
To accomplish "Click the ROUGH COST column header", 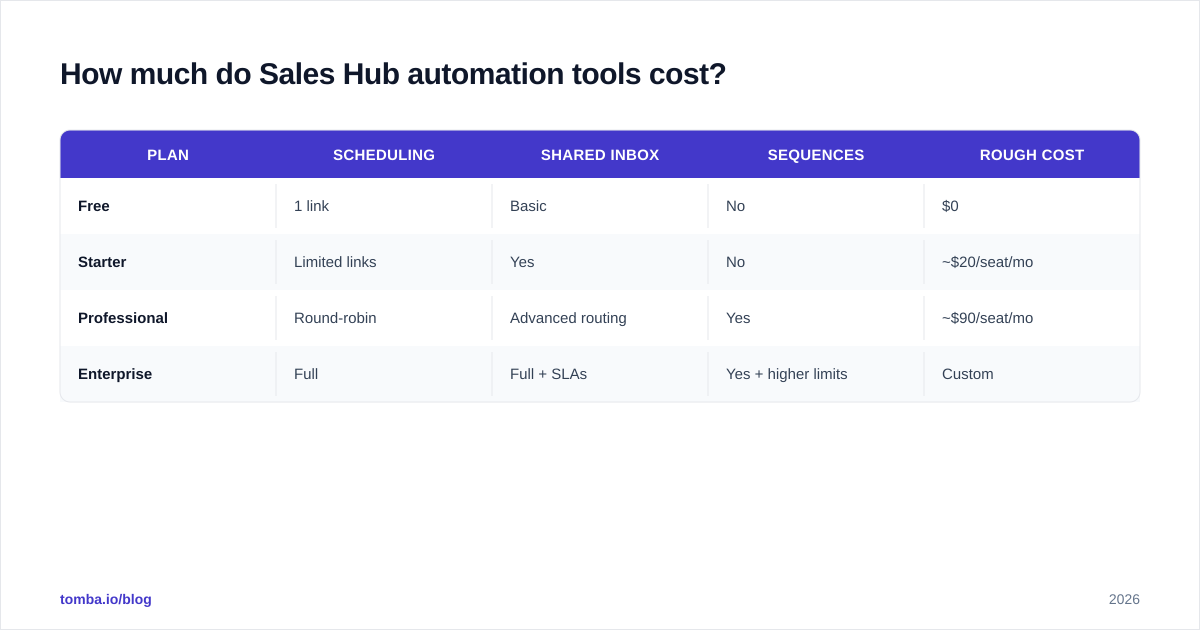I will coord(1032,155).
